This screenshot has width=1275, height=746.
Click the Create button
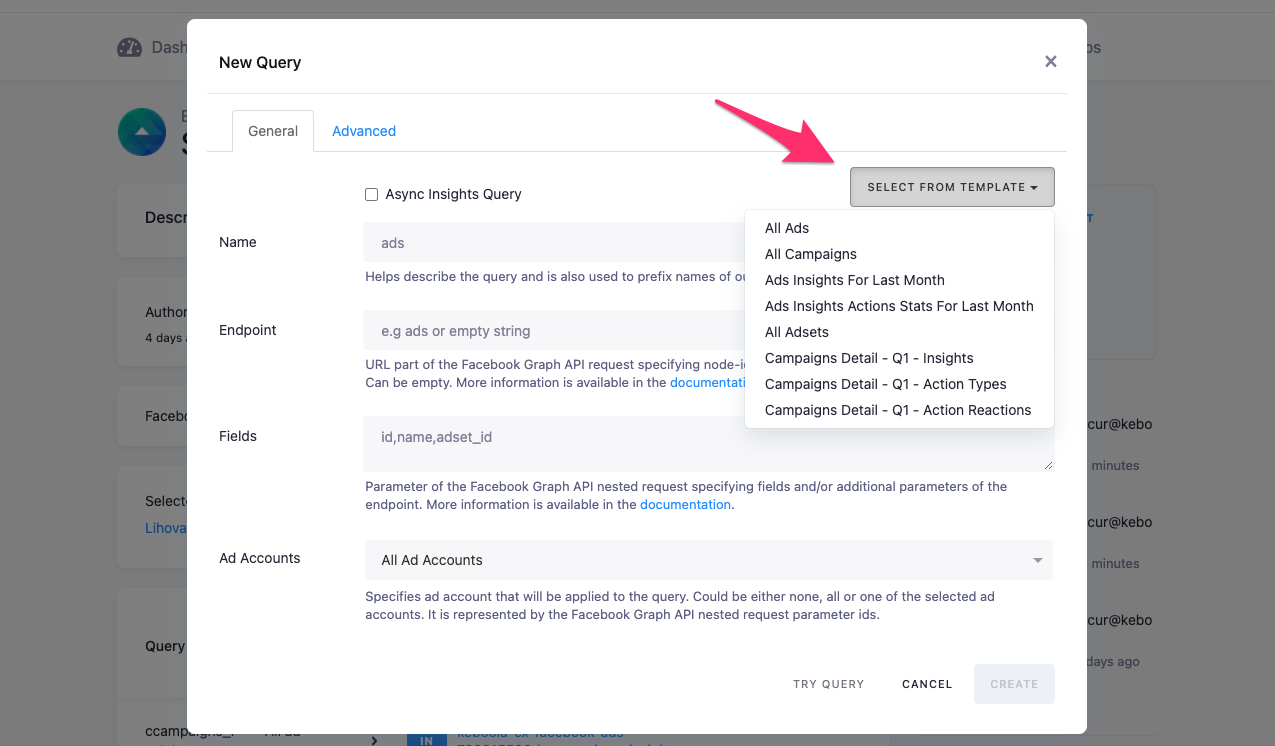1014,684
